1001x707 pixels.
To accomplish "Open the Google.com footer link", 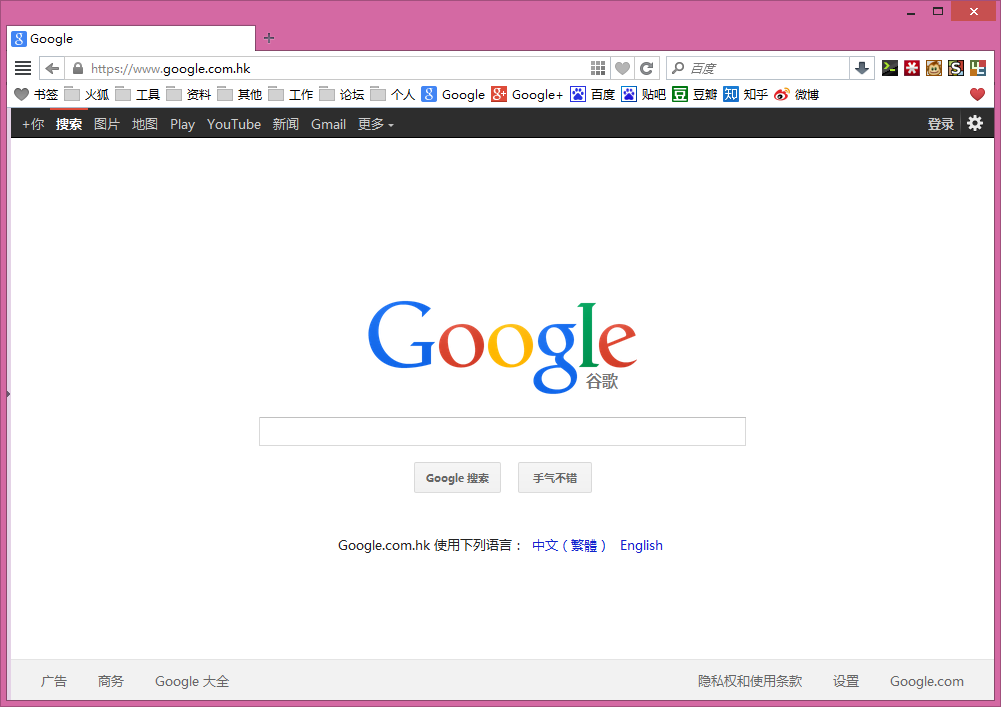I will point(927,681).
